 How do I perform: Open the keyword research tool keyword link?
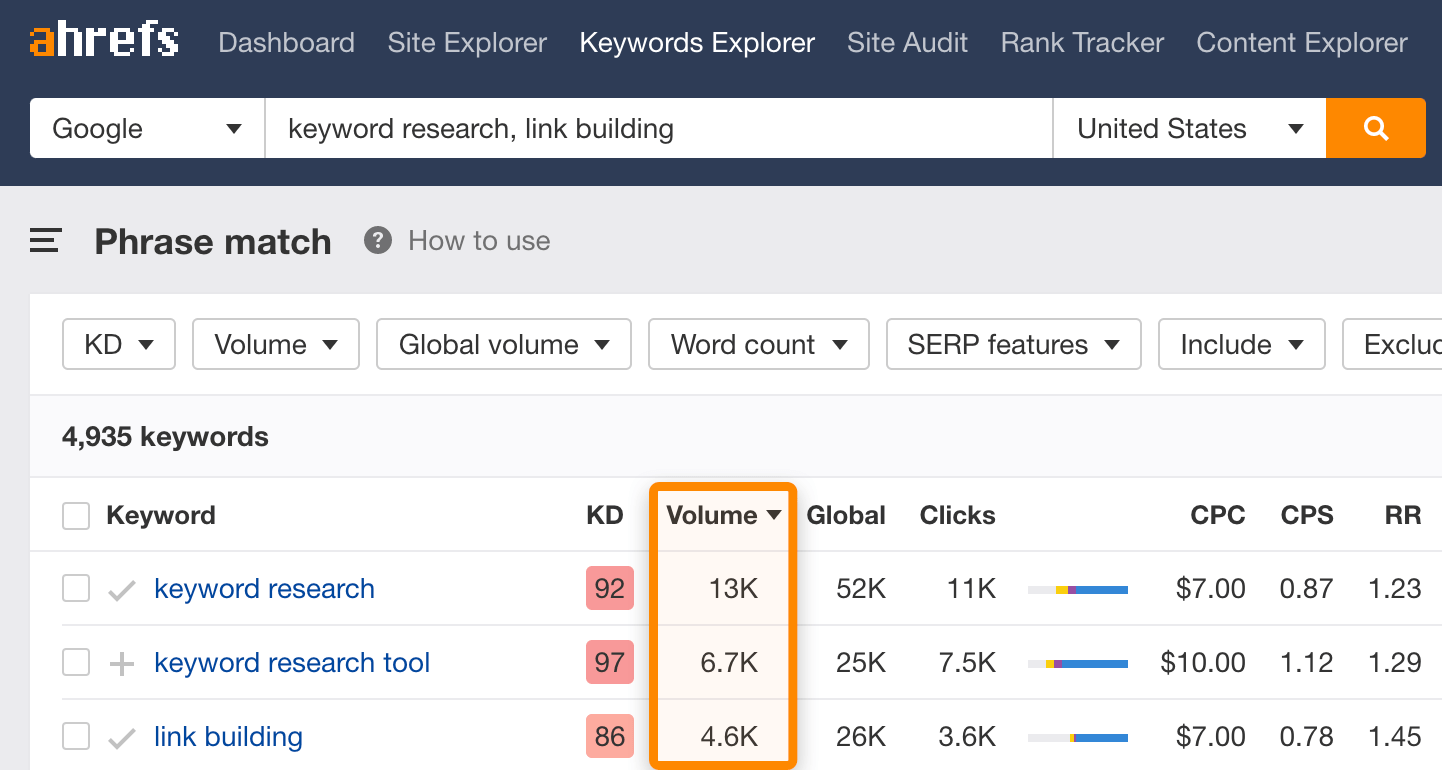tap(292, 663)
